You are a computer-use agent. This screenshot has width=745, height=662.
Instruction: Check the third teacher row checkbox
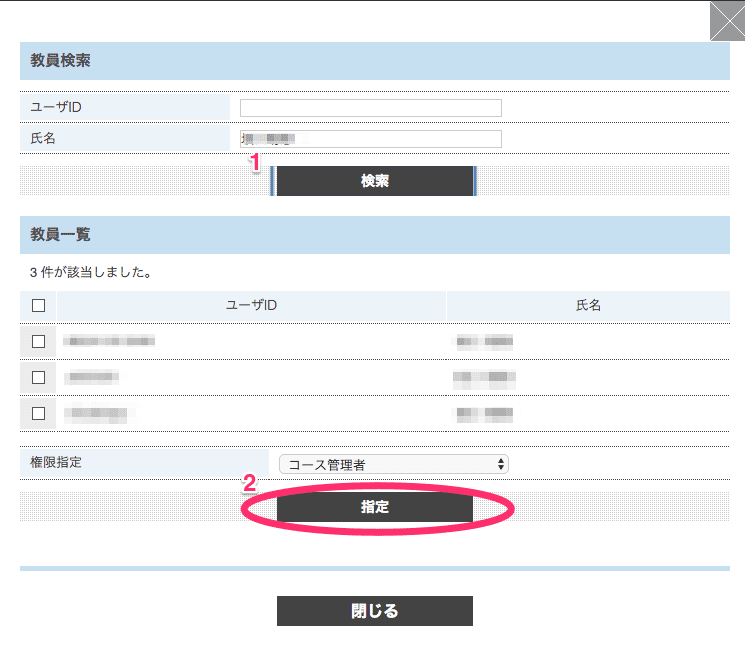coord(39,412)
